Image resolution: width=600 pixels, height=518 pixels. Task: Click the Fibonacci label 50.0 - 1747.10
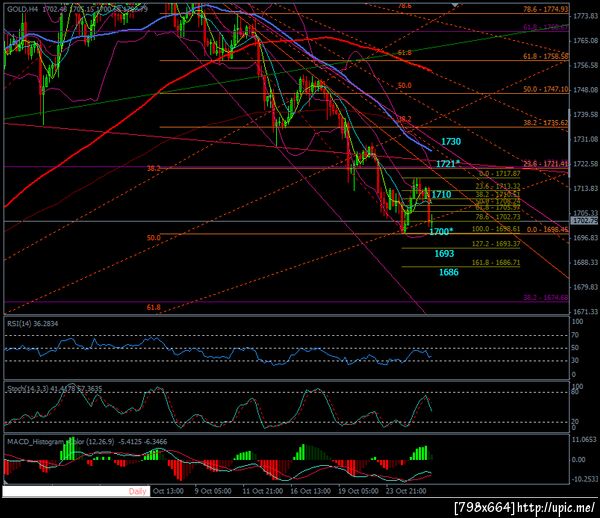tap(546, 89)
